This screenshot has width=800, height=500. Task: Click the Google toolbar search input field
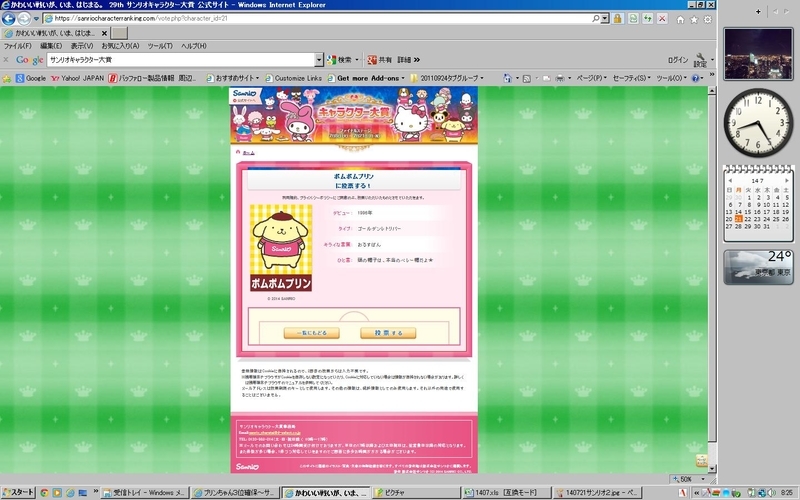coord(181,60)
